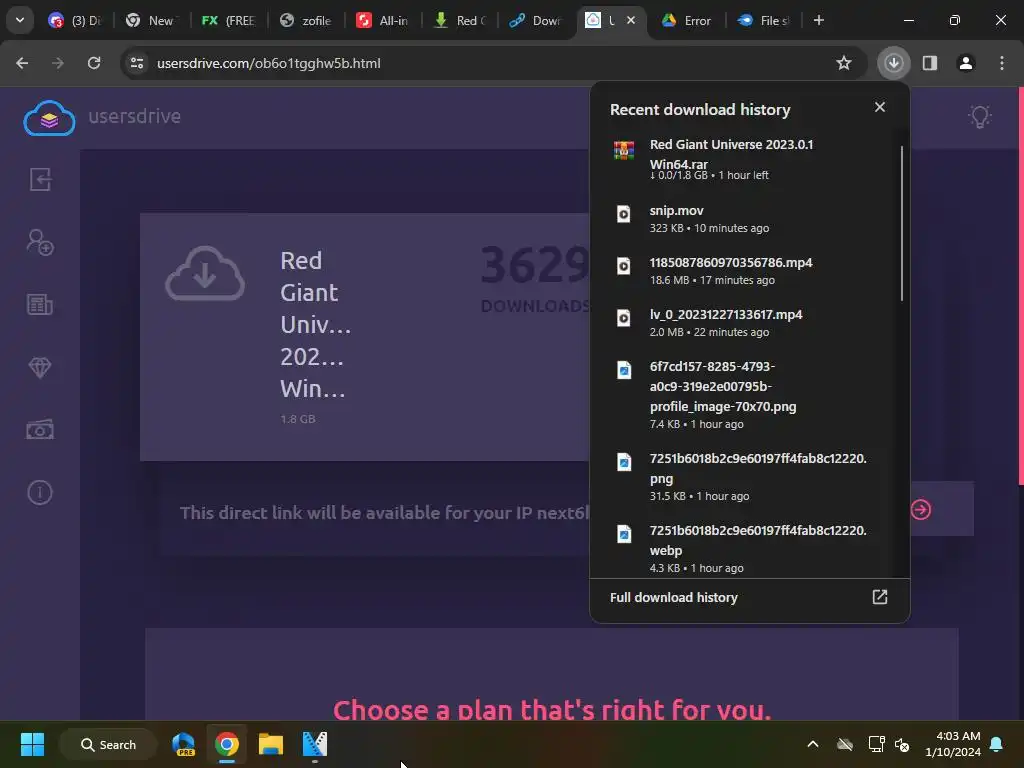Screen dimensions: 1024x768
Task: Click the Chrome downloads toolbar icon
Action: coord(893,63)
